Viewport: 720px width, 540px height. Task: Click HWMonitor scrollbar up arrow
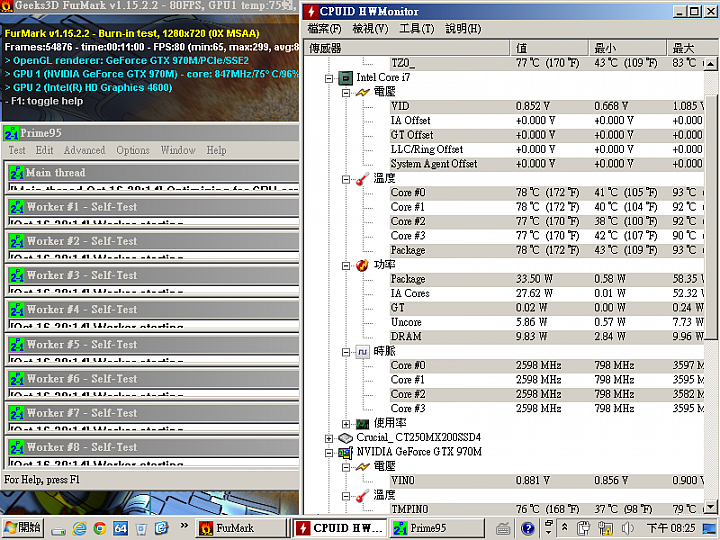(x=710, y=64)
